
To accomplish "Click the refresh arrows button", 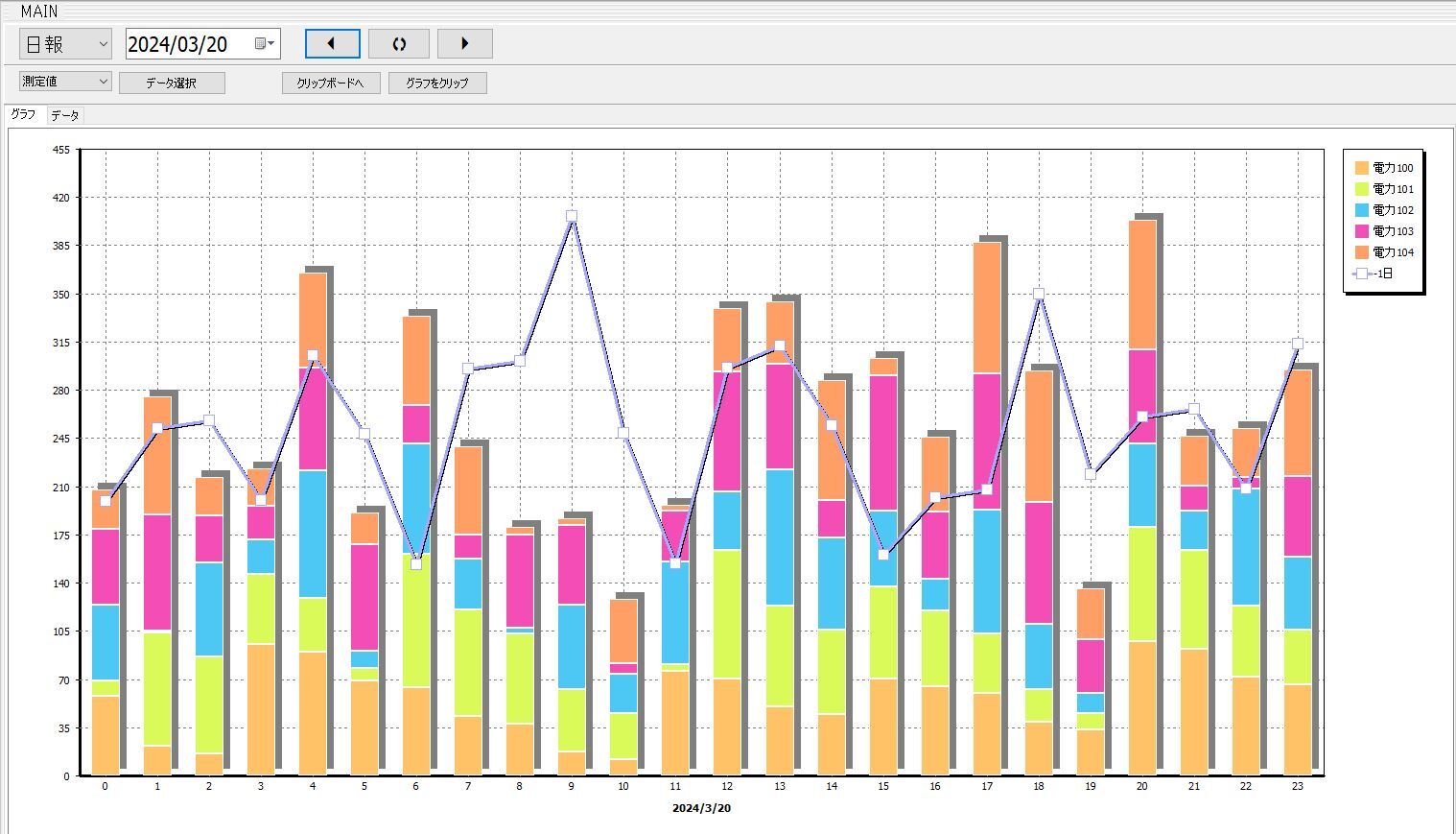I will (399, 43).
